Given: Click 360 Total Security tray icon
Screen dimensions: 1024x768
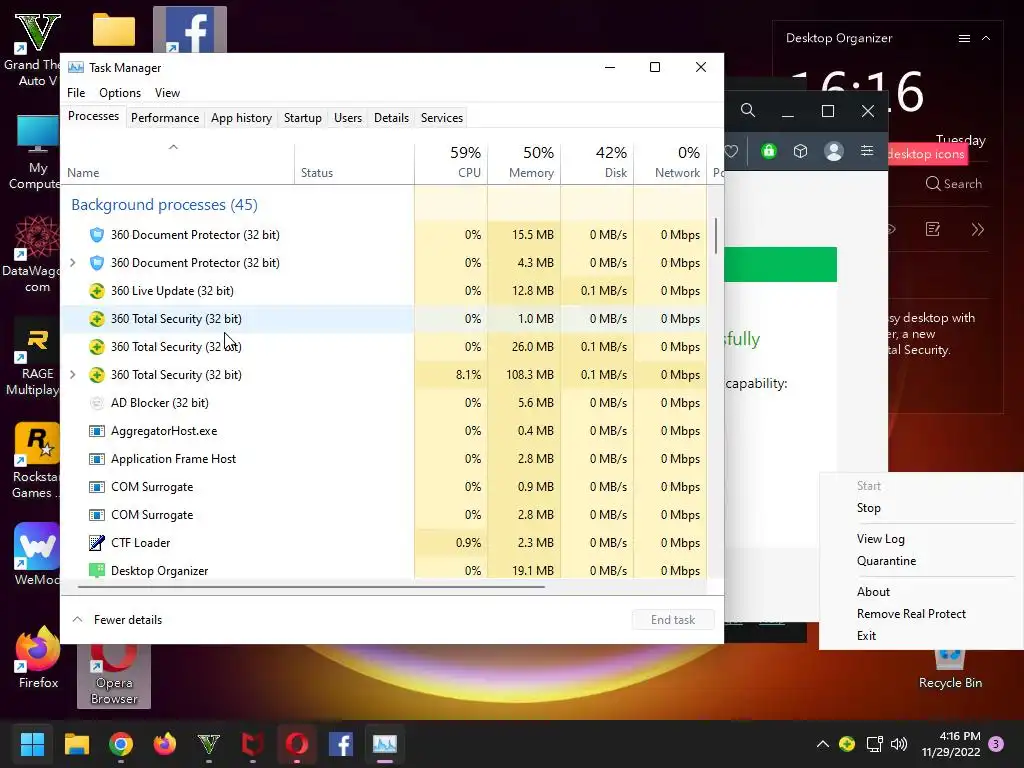Looking at the screenshot, I should tap(847, 744).
